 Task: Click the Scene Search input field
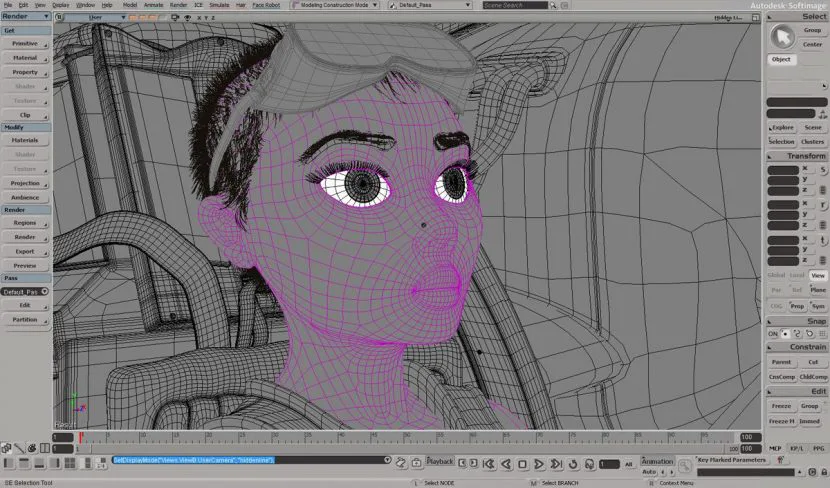click(515, 5)
